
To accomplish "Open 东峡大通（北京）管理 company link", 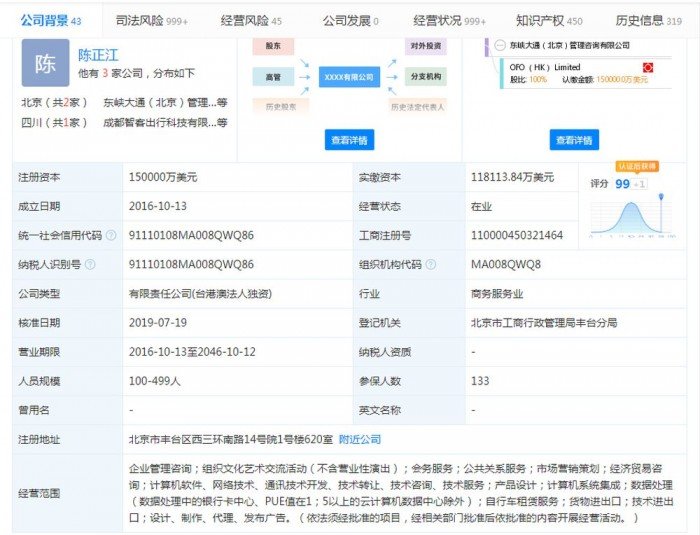I will pos(165,103).
